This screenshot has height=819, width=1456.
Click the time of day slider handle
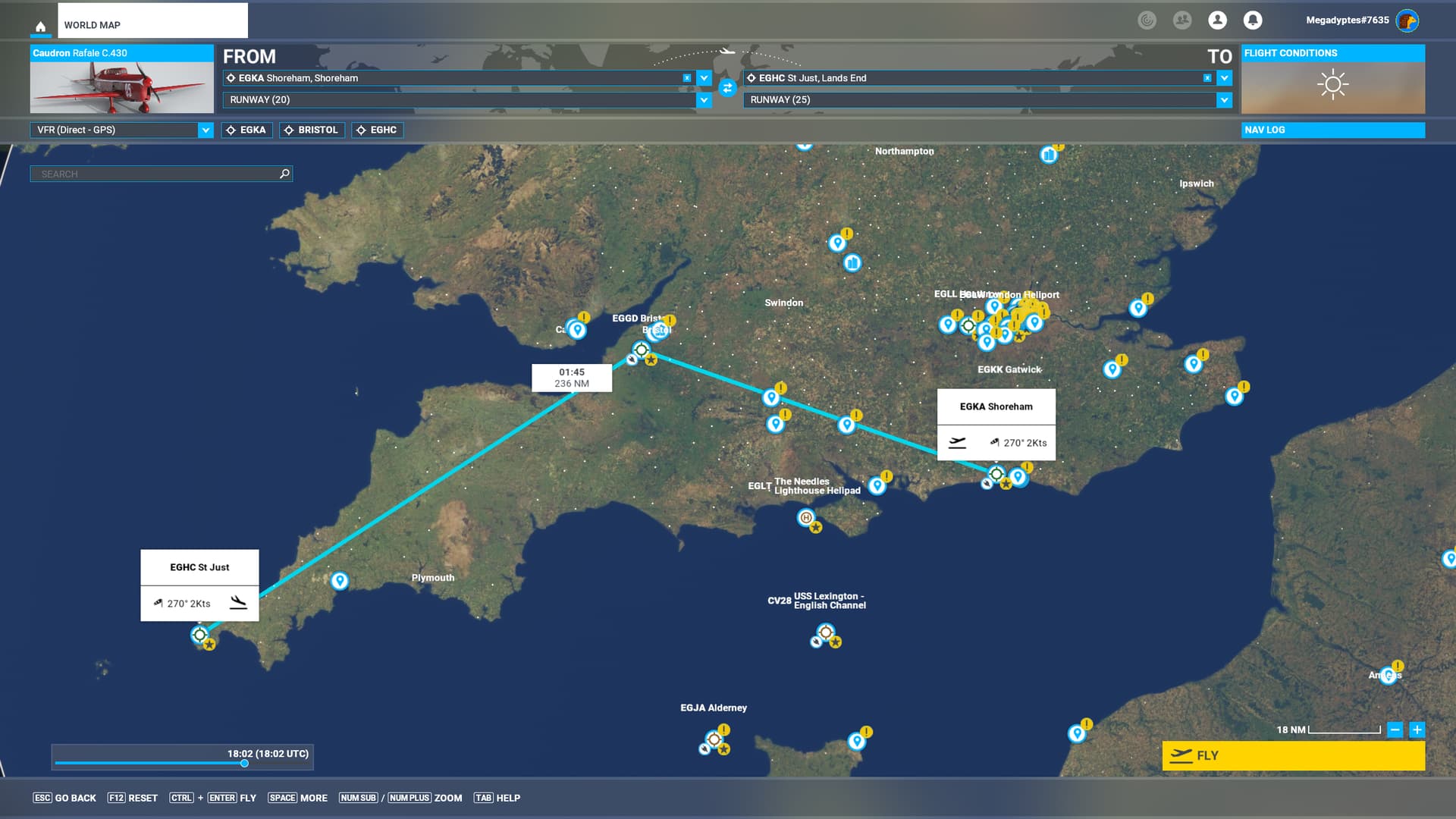coord(244,764)
